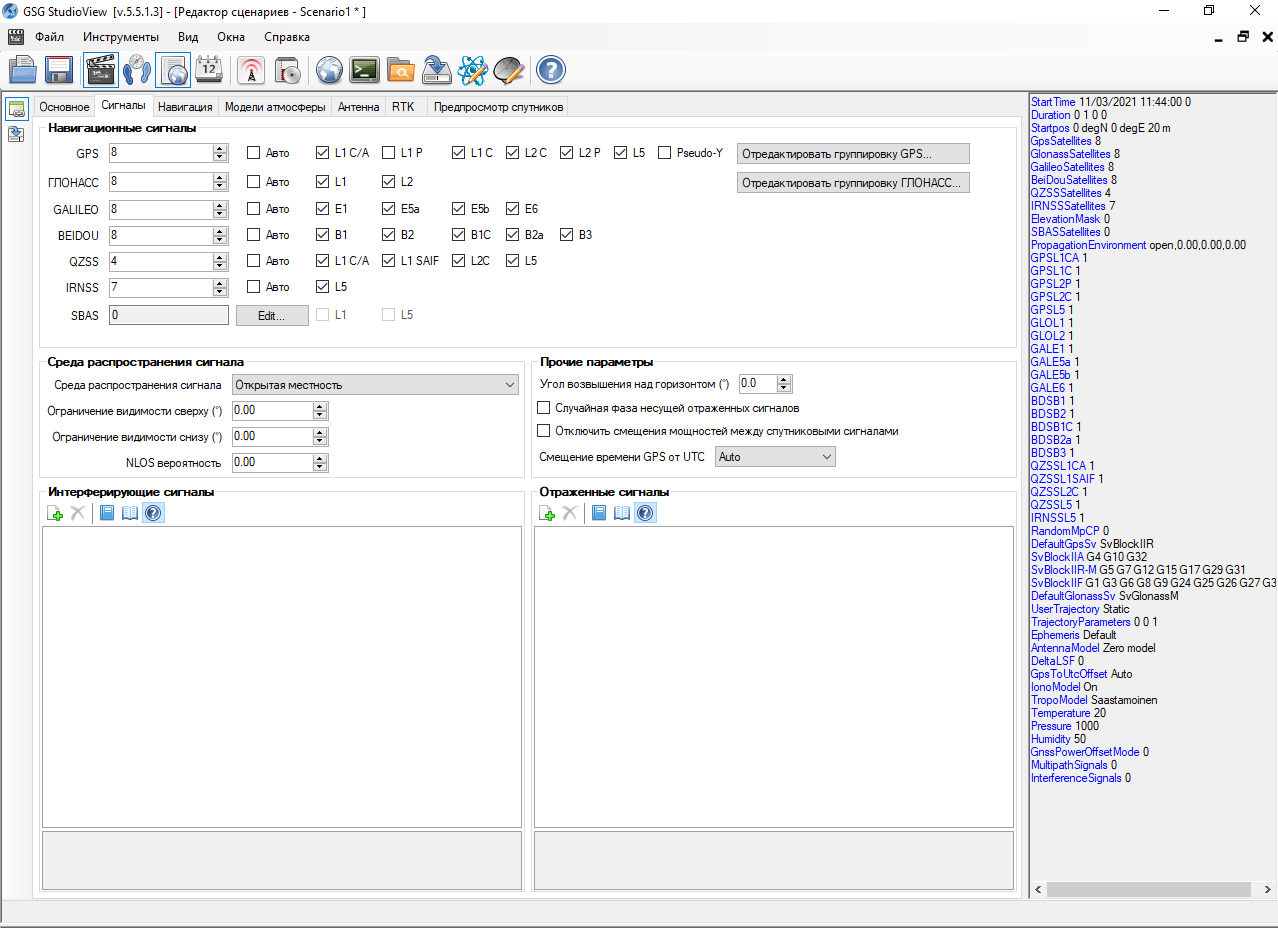Click the calendar icon in toolbar
Screen dimensions: 1278x928
point(209,70)
